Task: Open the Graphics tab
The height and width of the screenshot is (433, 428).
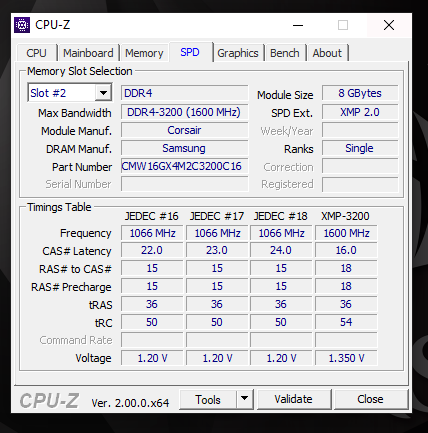Action: (238, 53)
